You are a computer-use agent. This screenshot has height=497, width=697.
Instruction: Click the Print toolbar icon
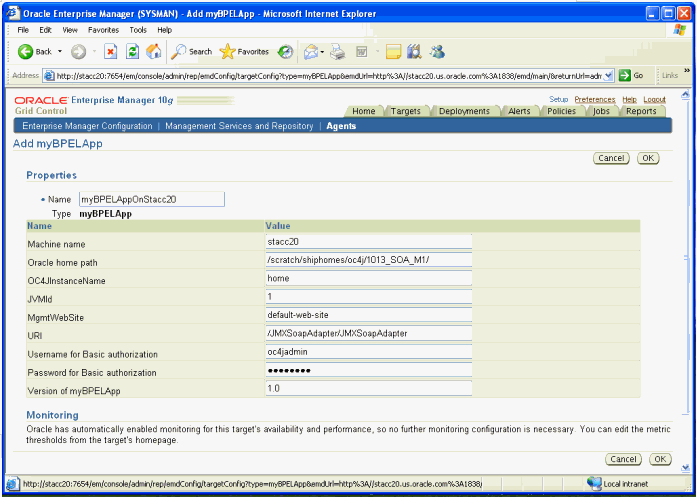pos(338,51)
